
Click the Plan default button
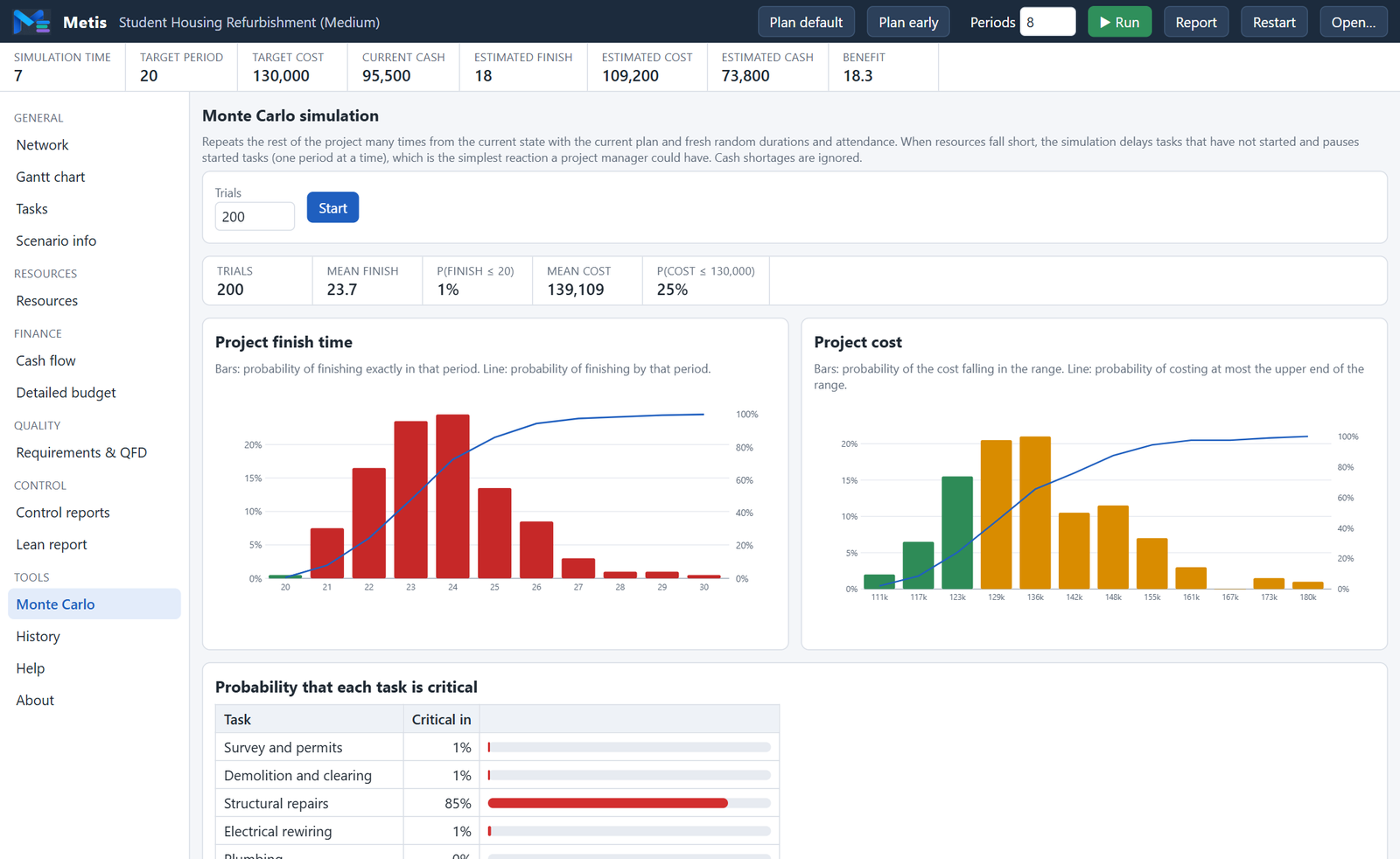[806, 22]
